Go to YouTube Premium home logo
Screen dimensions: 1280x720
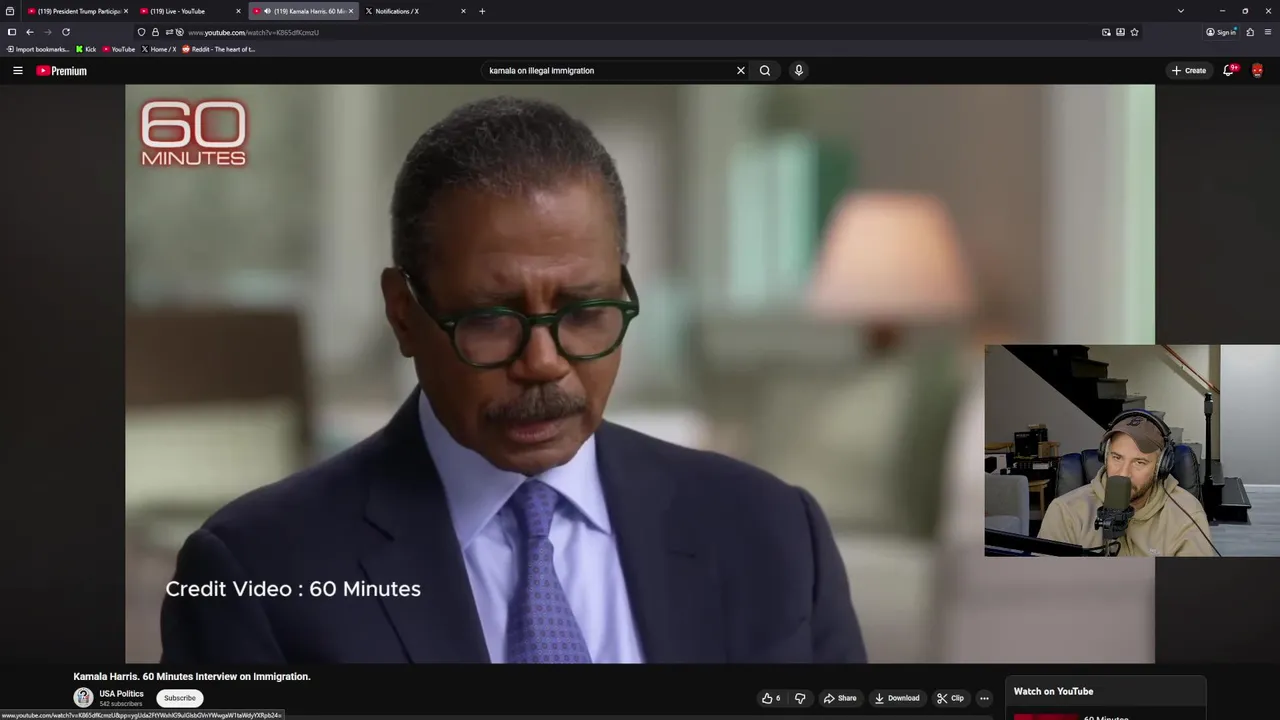[62, 71]
